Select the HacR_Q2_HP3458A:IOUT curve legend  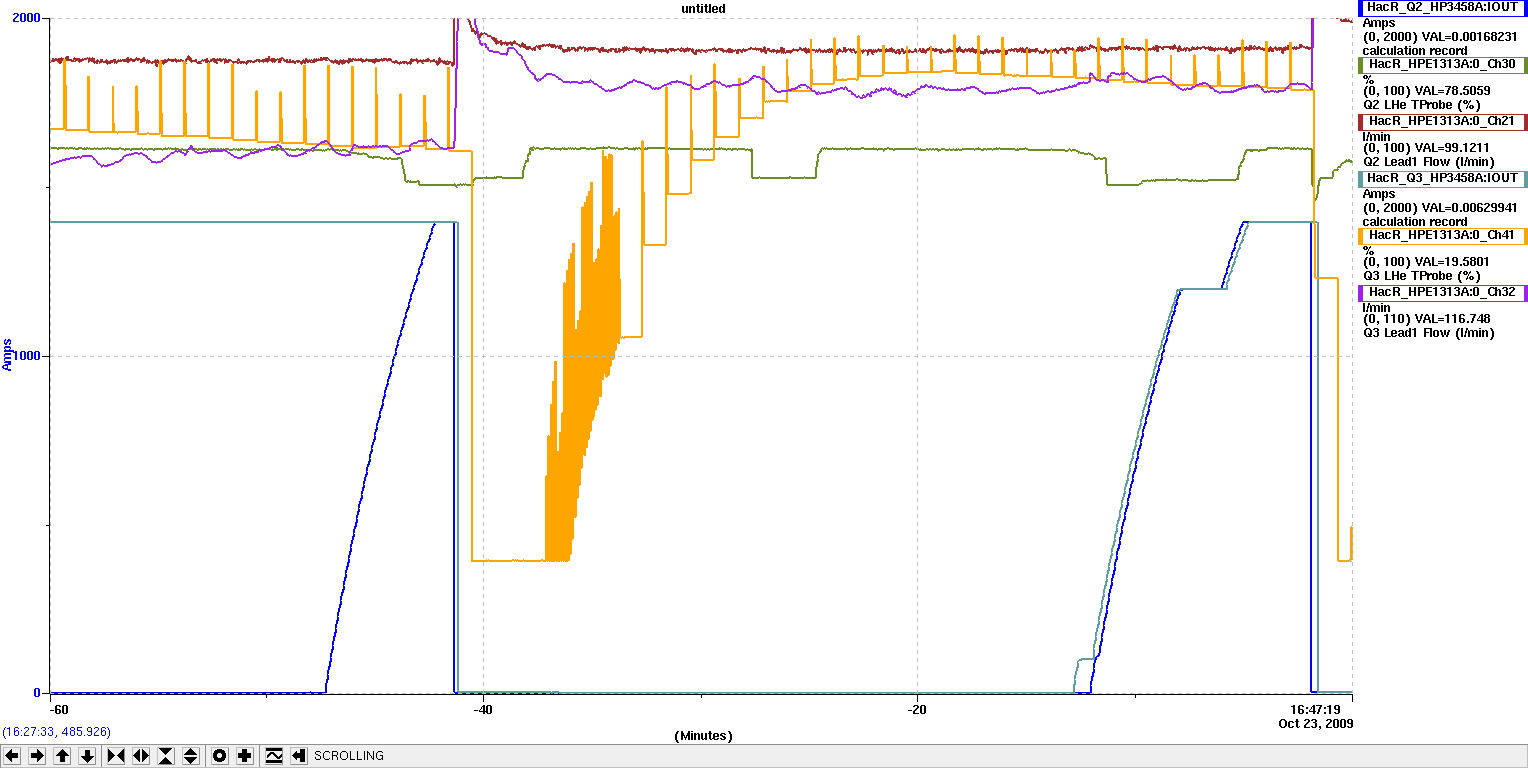pos(1442,7)
